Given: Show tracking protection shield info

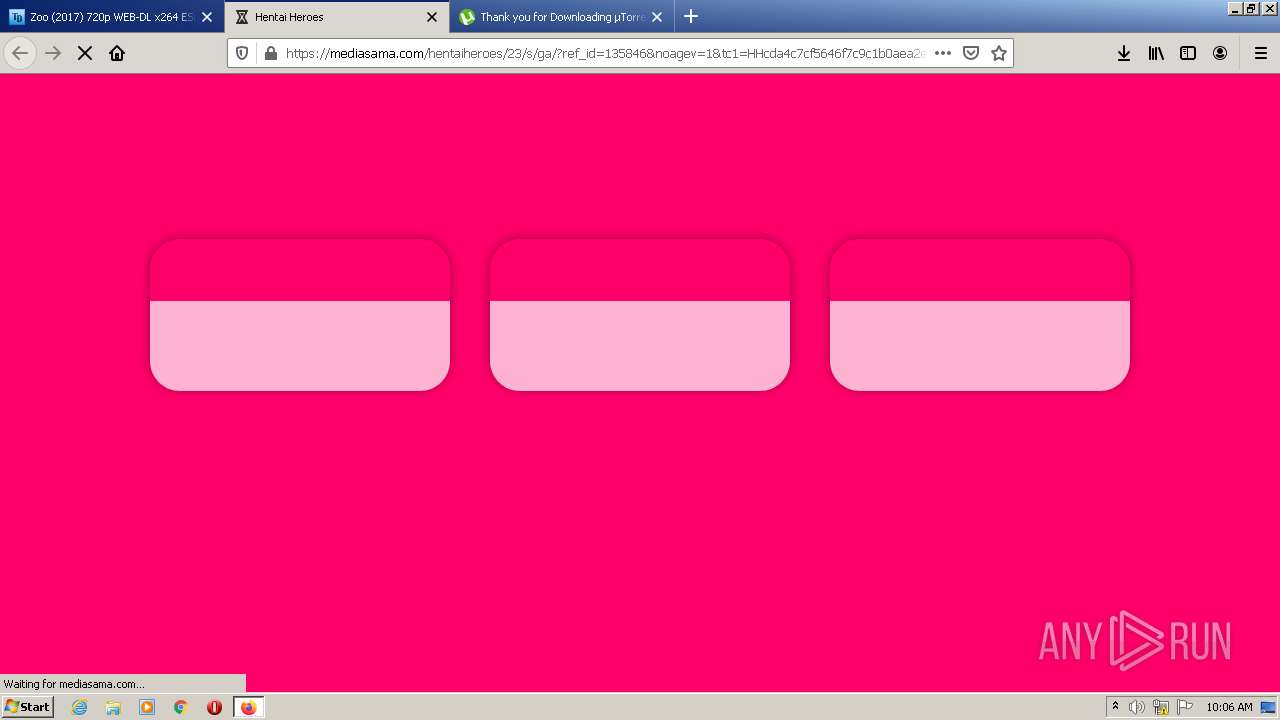Looking at the screenshot, I should (242, 53).
